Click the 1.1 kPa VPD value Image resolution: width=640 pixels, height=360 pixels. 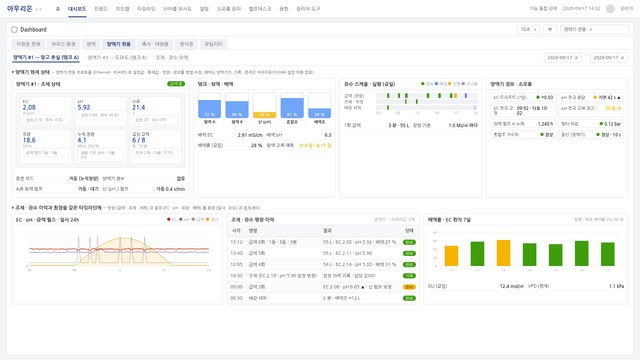click(x=616, y=286)
